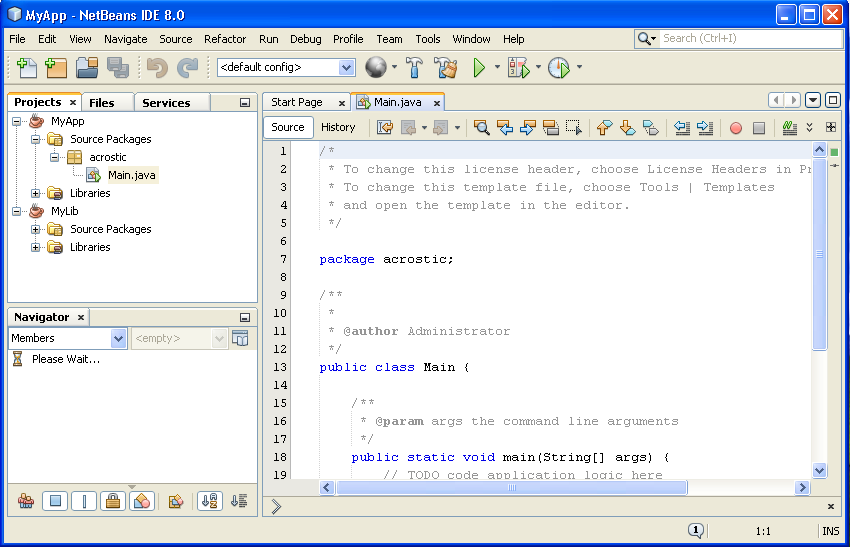Run the project with green play icon
This screenshot has height=547, width=850.
(480, 68)
